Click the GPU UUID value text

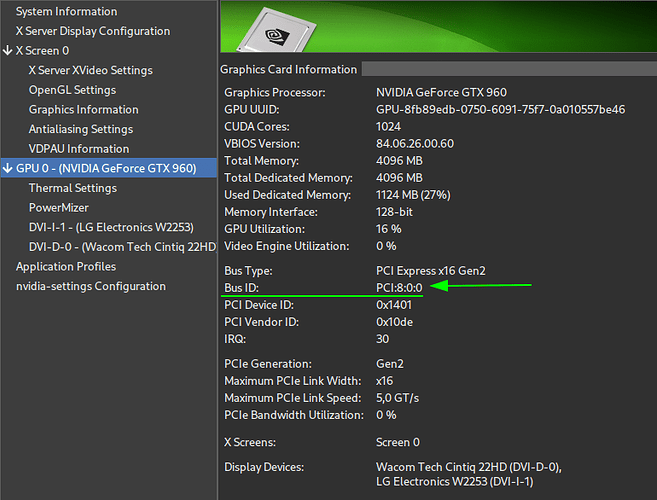(500, 110)
